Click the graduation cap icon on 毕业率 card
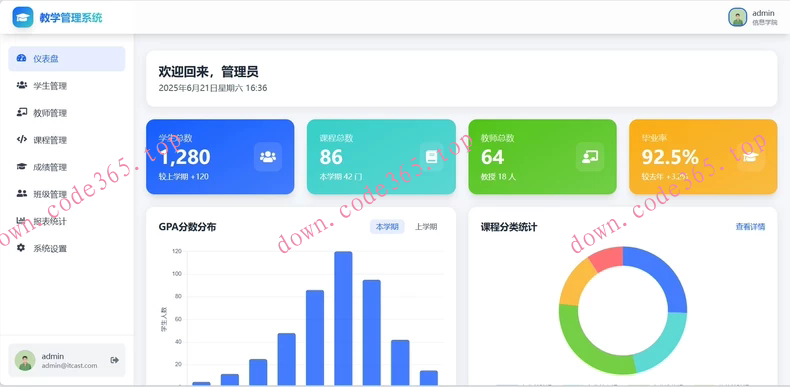 click(751, 157)
